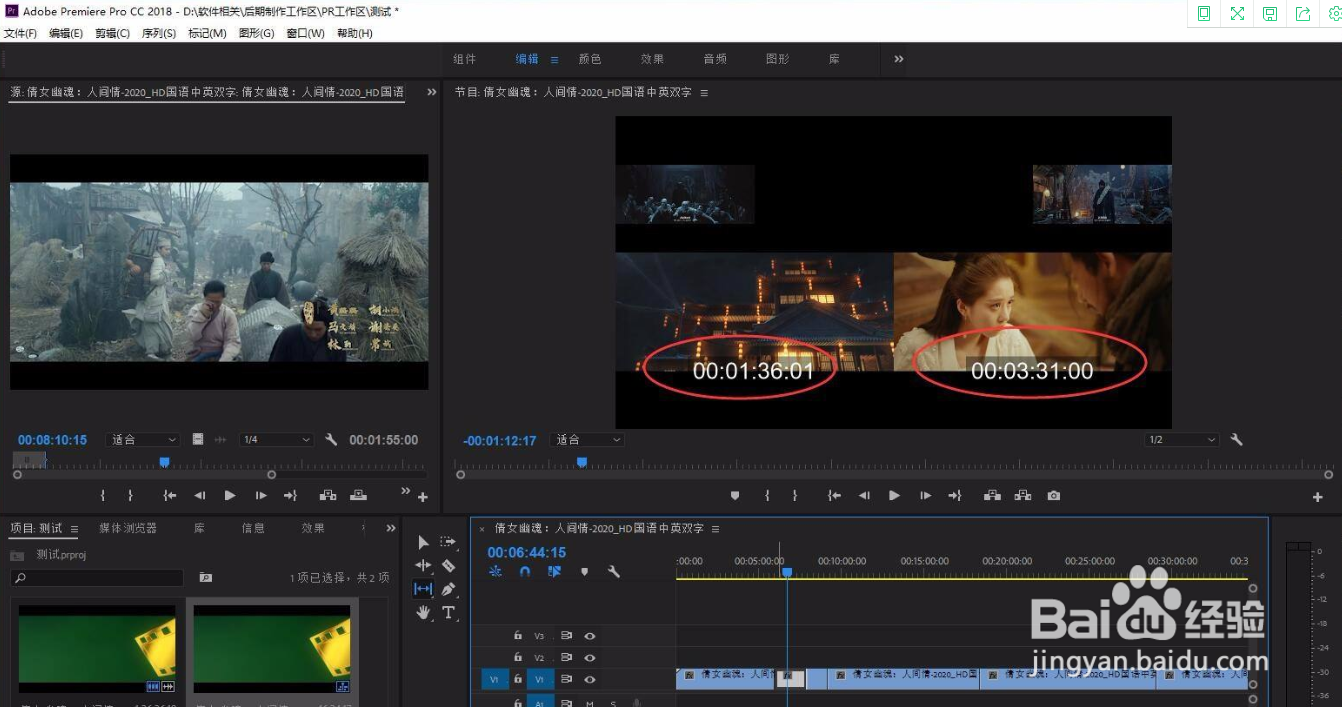Switch to the 效果 workspace tab

click(652, 59)
